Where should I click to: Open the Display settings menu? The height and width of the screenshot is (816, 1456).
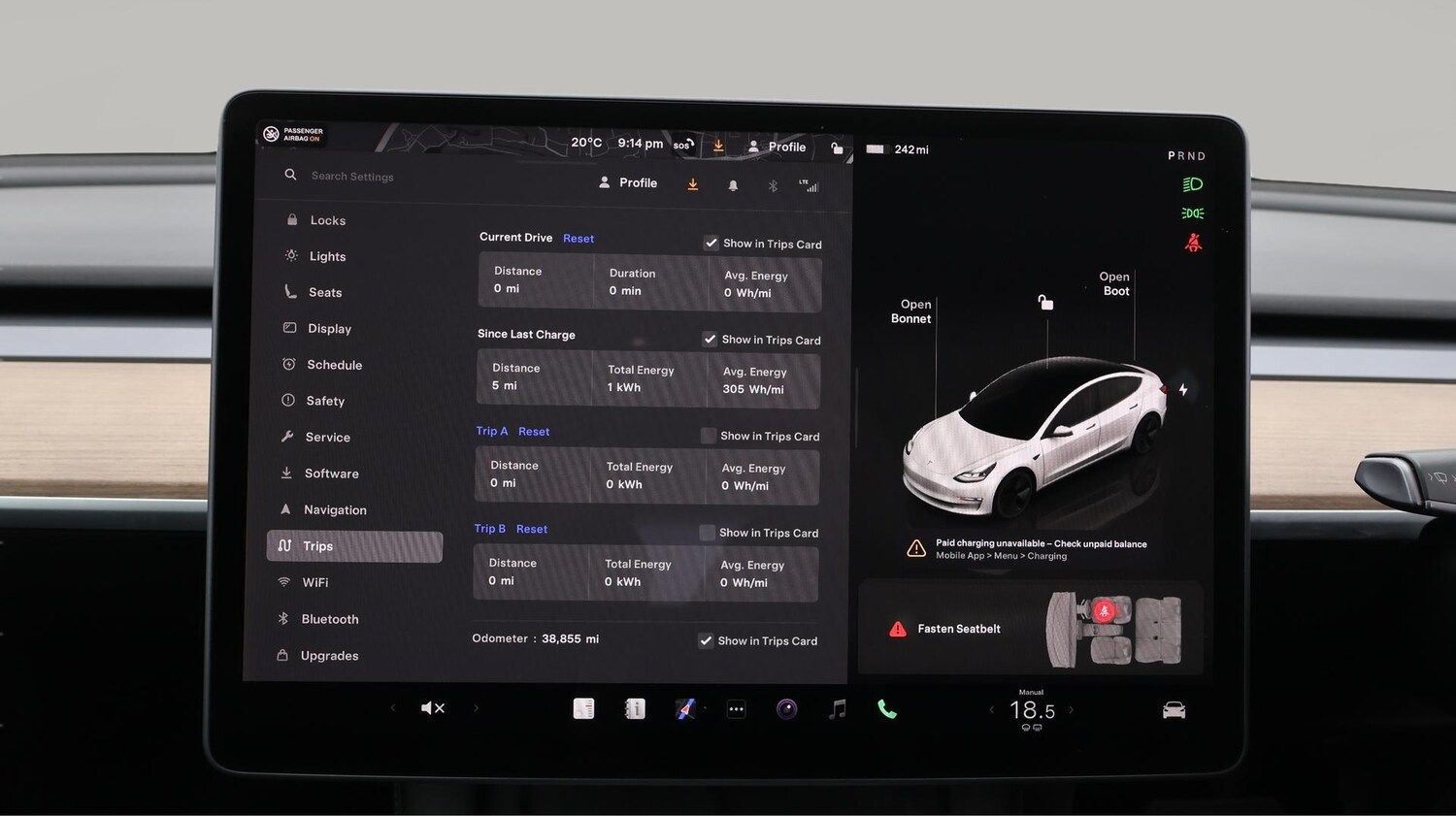[317, 328]
